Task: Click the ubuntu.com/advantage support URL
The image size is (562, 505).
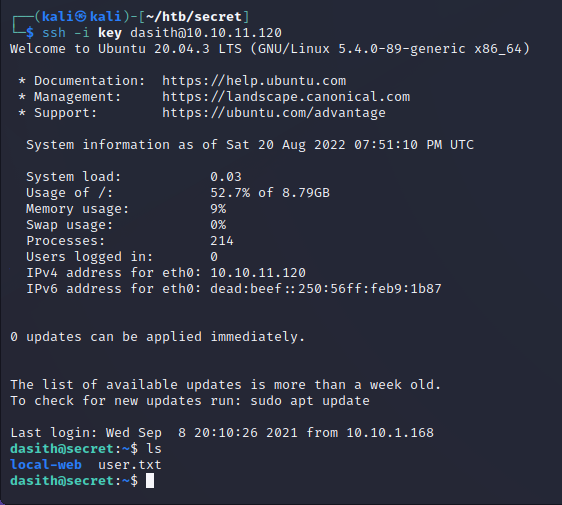Action: click(274, 113)
